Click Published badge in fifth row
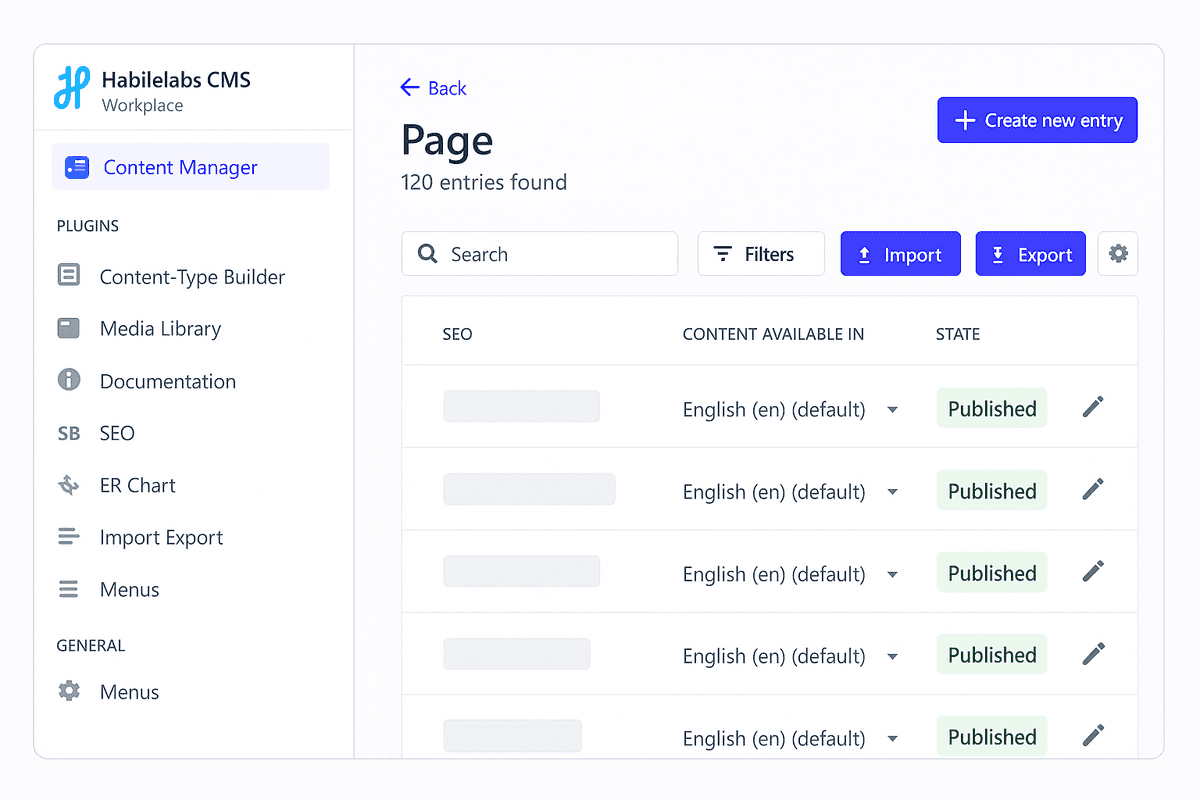 tap(992, 736)
